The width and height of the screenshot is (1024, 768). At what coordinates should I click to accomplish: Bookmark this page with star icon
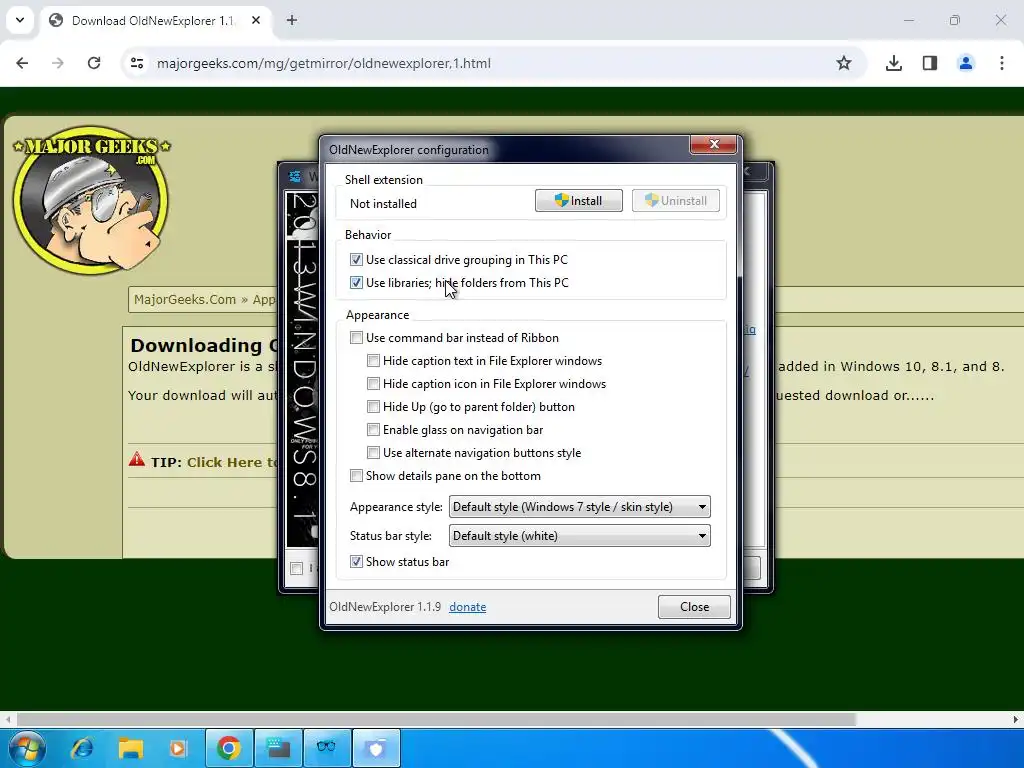[x=844, y=63]
